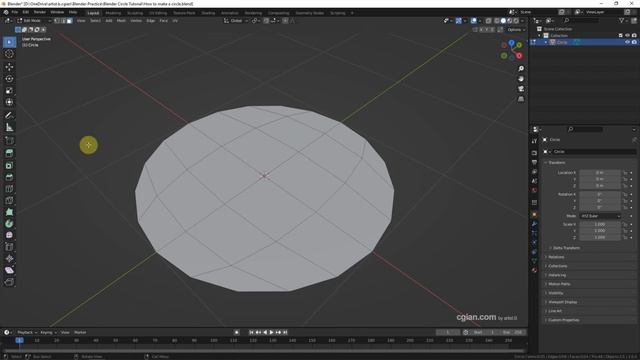Image resolution: width=640 pixels, height=360 pixels.
Task: Click the Location X value field
Action: point(600,173)
